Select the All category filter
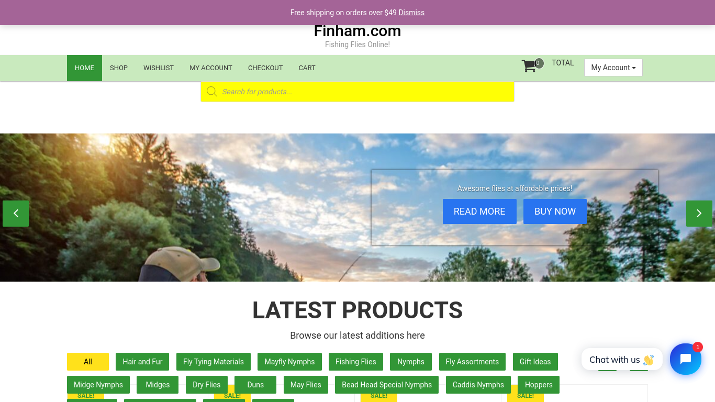Viewport: 715px width, 402px height. tap(88, 362)
